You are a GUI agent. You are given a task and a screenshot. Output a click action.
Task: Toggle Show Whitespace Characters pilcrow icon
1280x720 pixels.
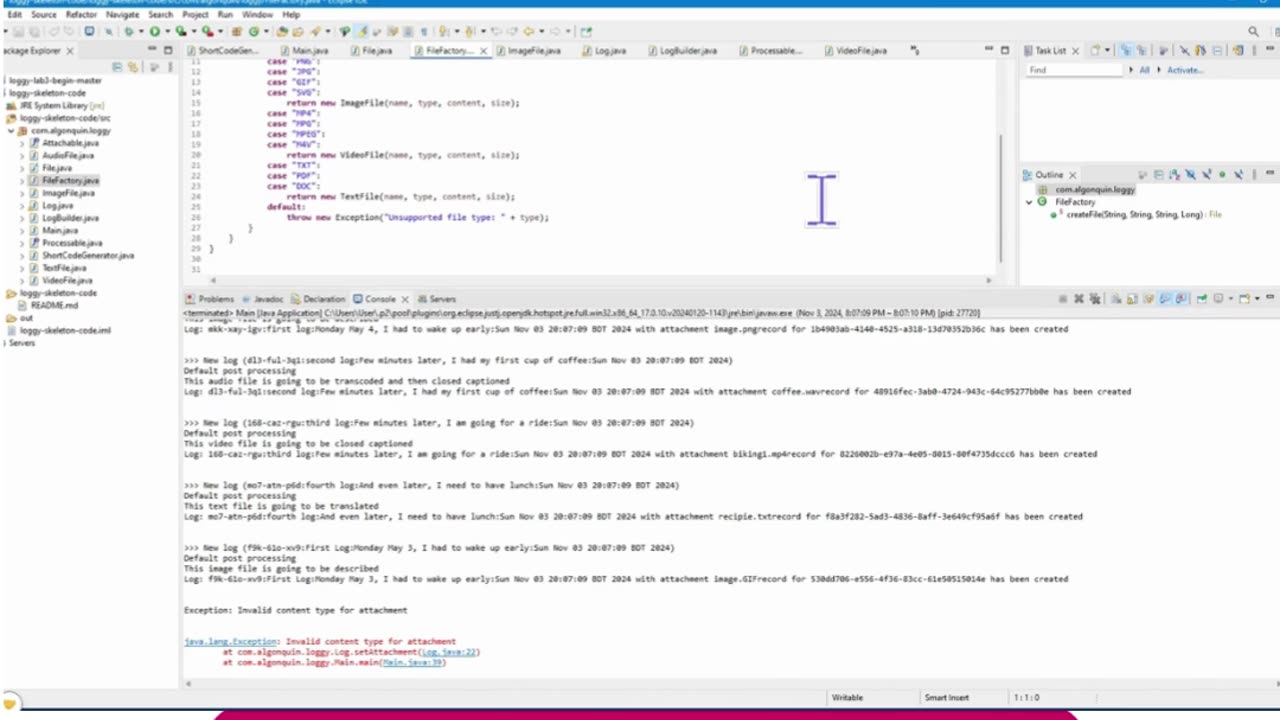point(424,31)
